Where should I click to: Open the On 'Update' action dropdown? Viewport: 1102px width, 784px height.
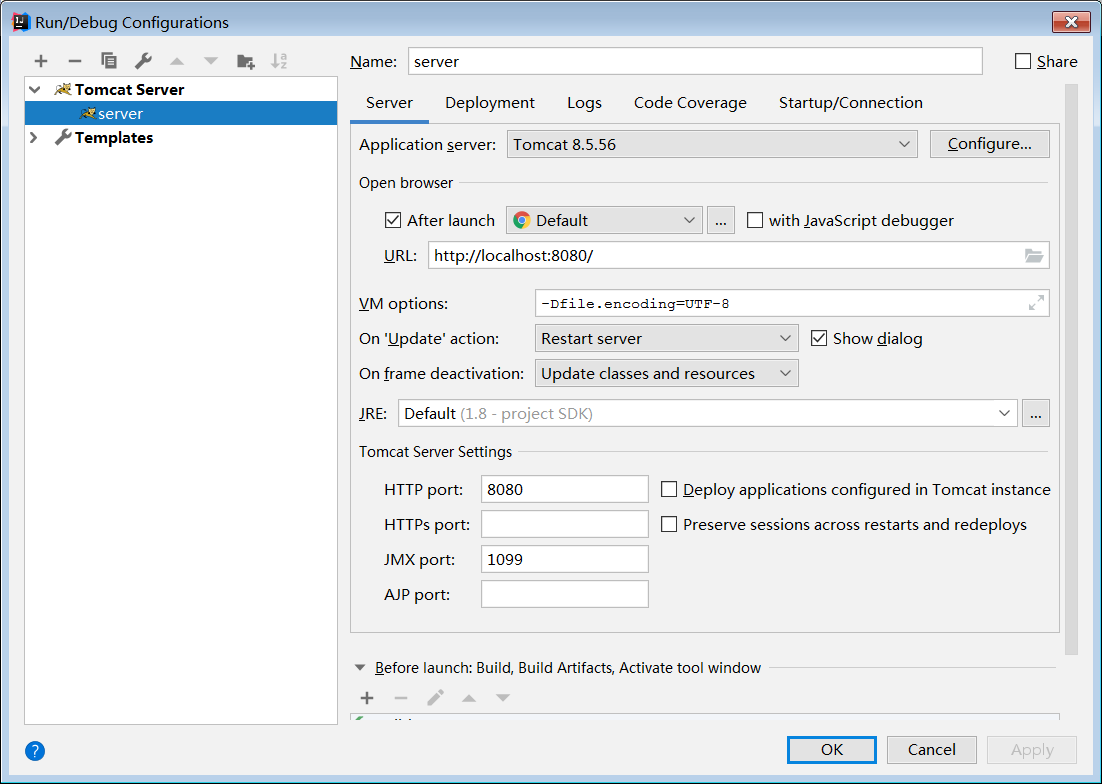click(x=666, y=338)
